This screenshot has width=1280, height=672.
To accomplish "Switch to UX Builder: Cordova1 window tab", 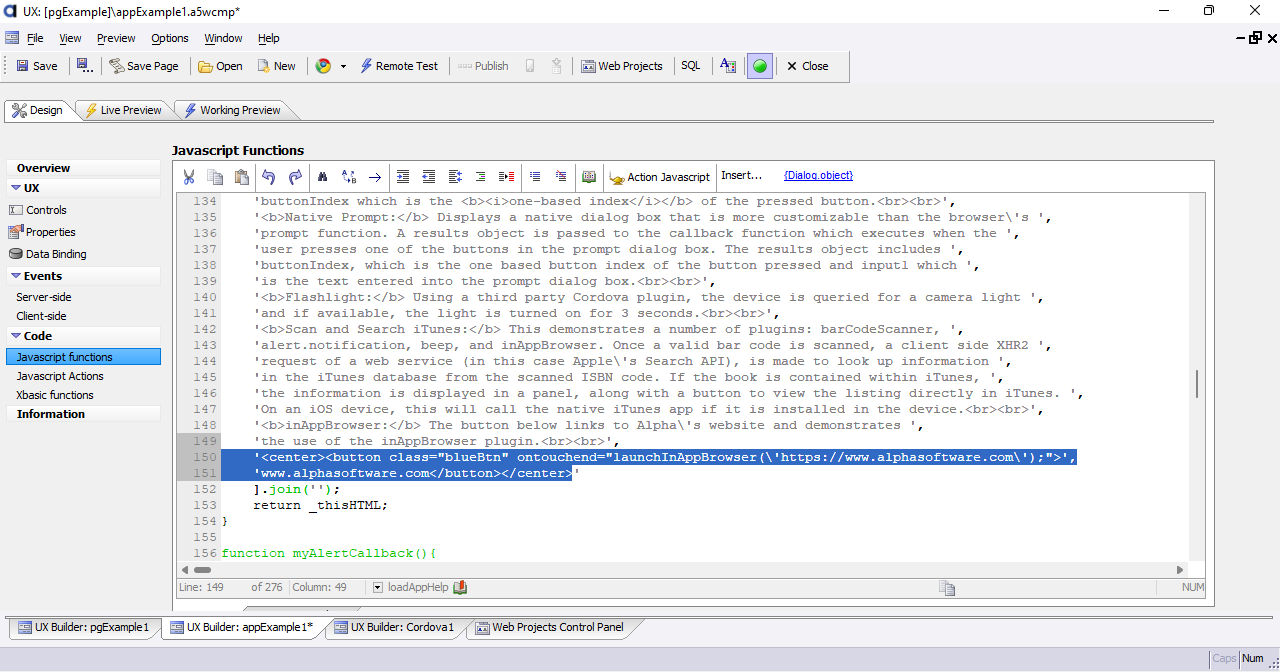I will 394,628.
